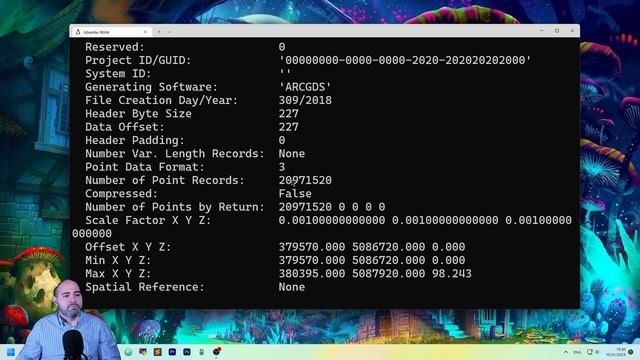Click 'None' beside Spatial Reference
The height and width of the screenshot is (360, 640).
point(292,287)
